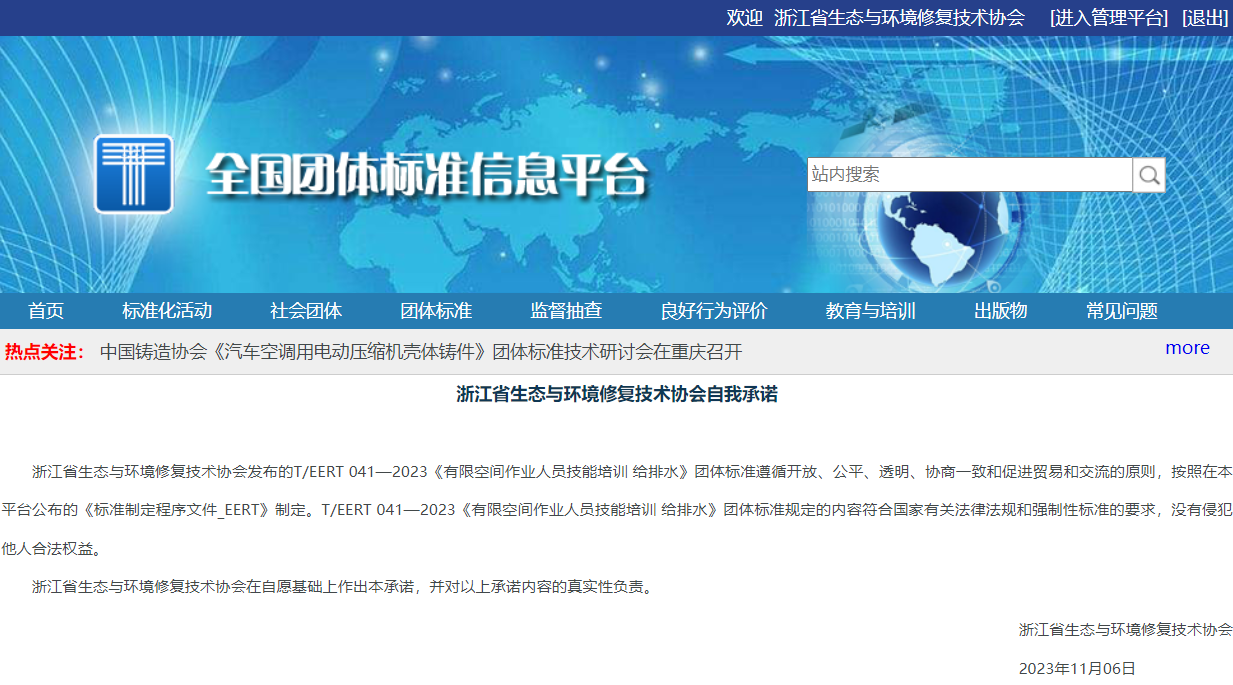Screen dimensions: 1233x685
Task: Click the 热点关注 label
Action: coord(45,352)
